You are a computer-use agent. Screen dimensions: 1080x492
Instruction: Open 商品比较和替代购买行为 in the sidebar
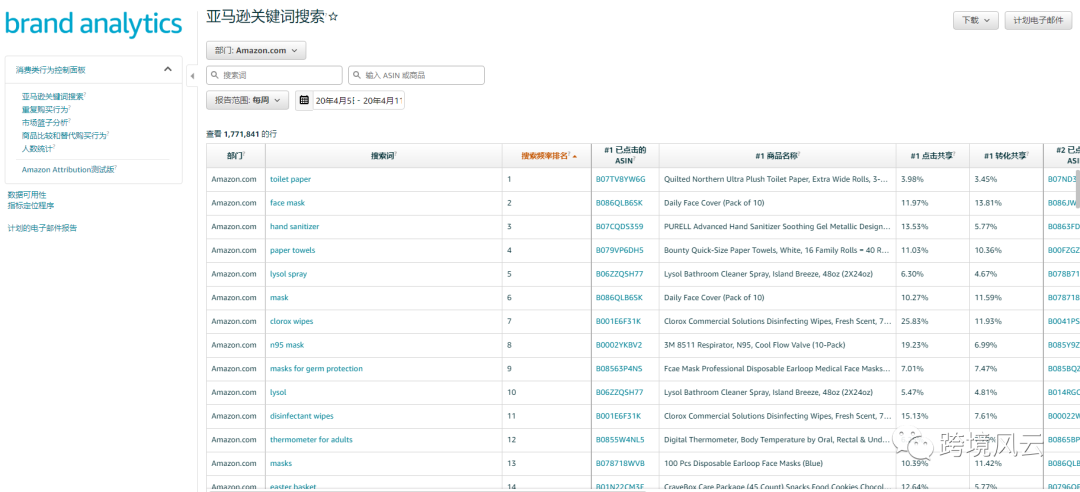(65, 136)
